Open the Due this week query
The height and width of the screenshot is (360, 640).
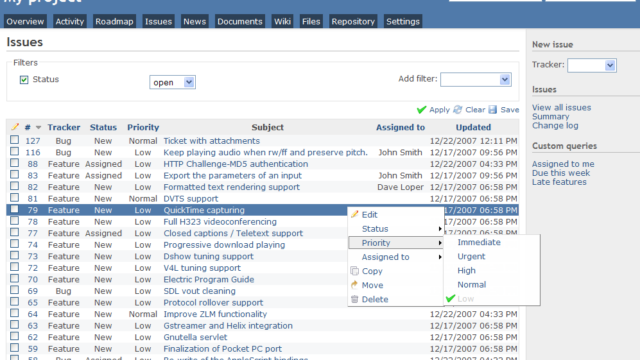coord(560,173)
